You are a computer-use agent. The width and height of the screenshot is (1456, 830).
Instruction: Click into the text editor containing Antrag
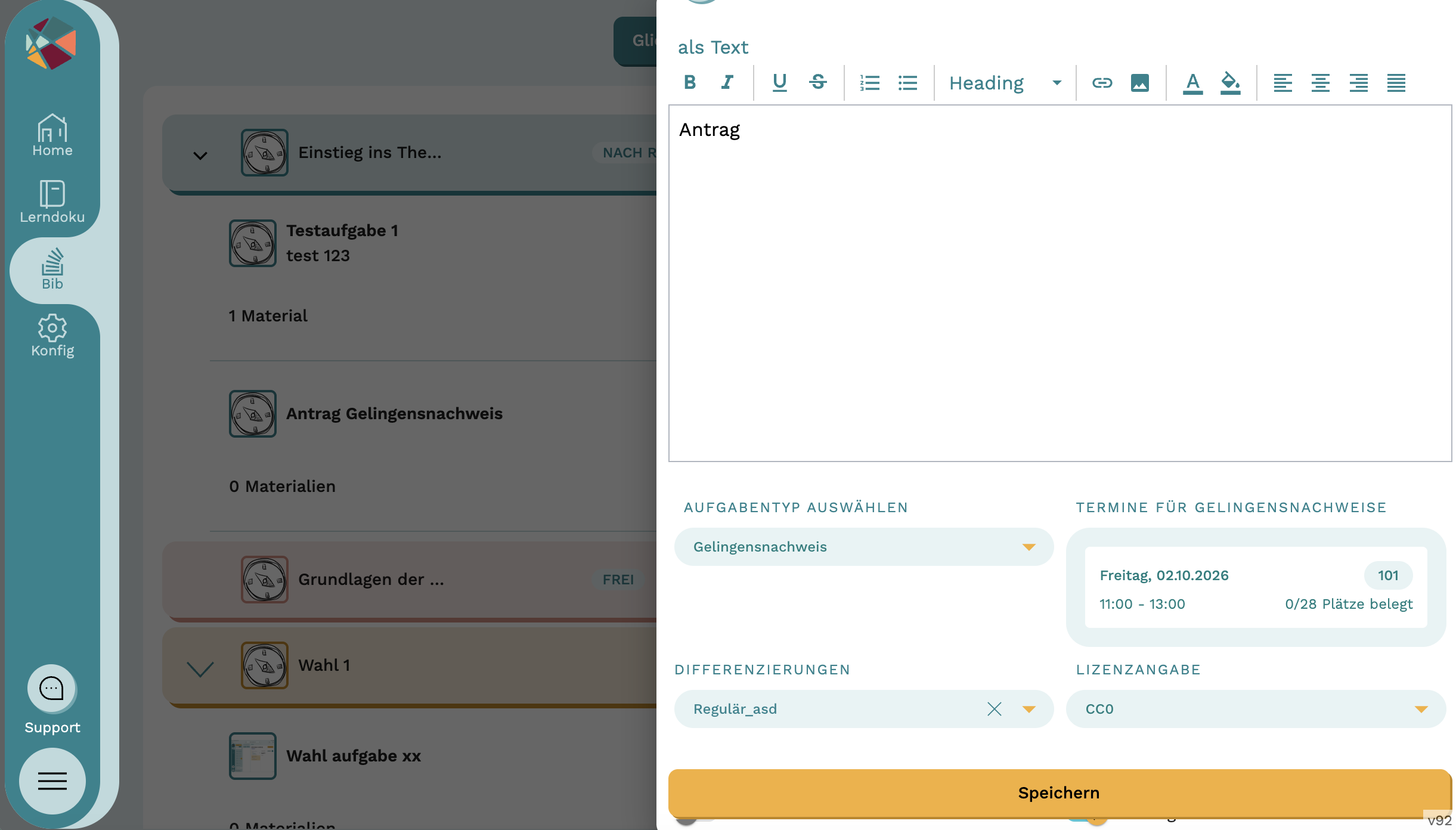click(1060, 283)
